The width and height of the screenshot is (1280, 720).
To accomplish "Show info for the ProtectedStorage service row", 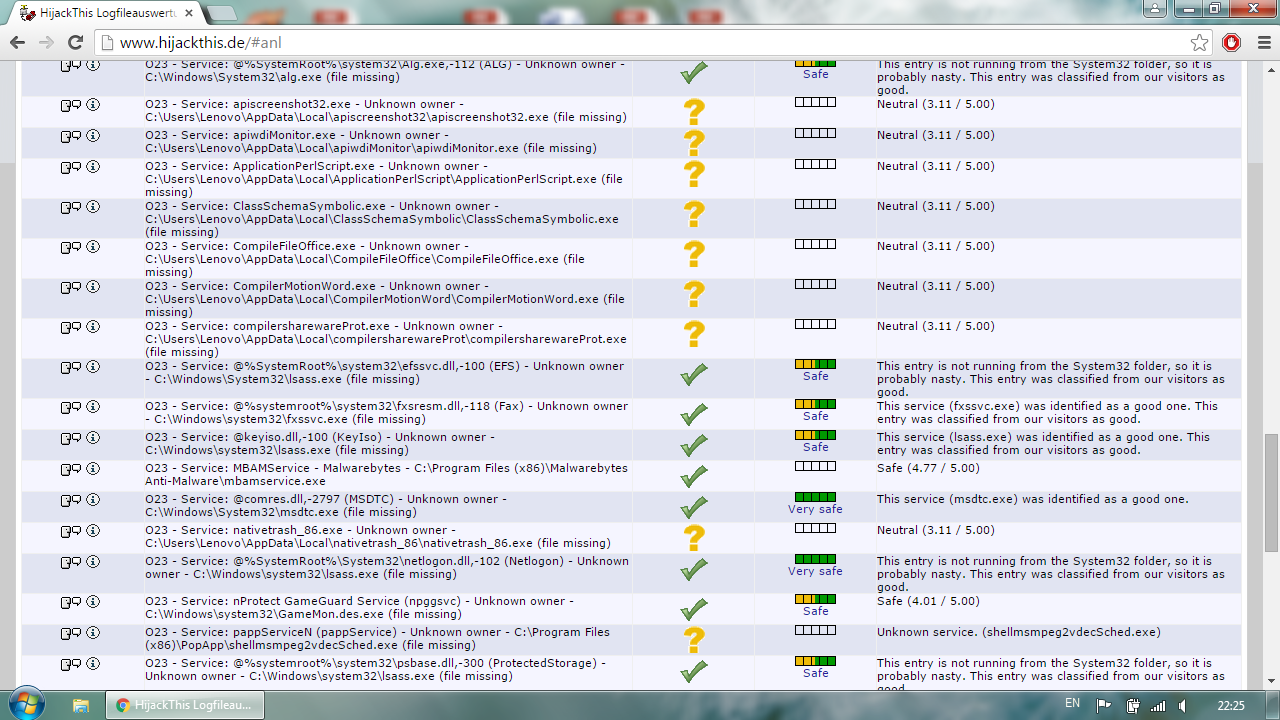I will coord(93,664).
